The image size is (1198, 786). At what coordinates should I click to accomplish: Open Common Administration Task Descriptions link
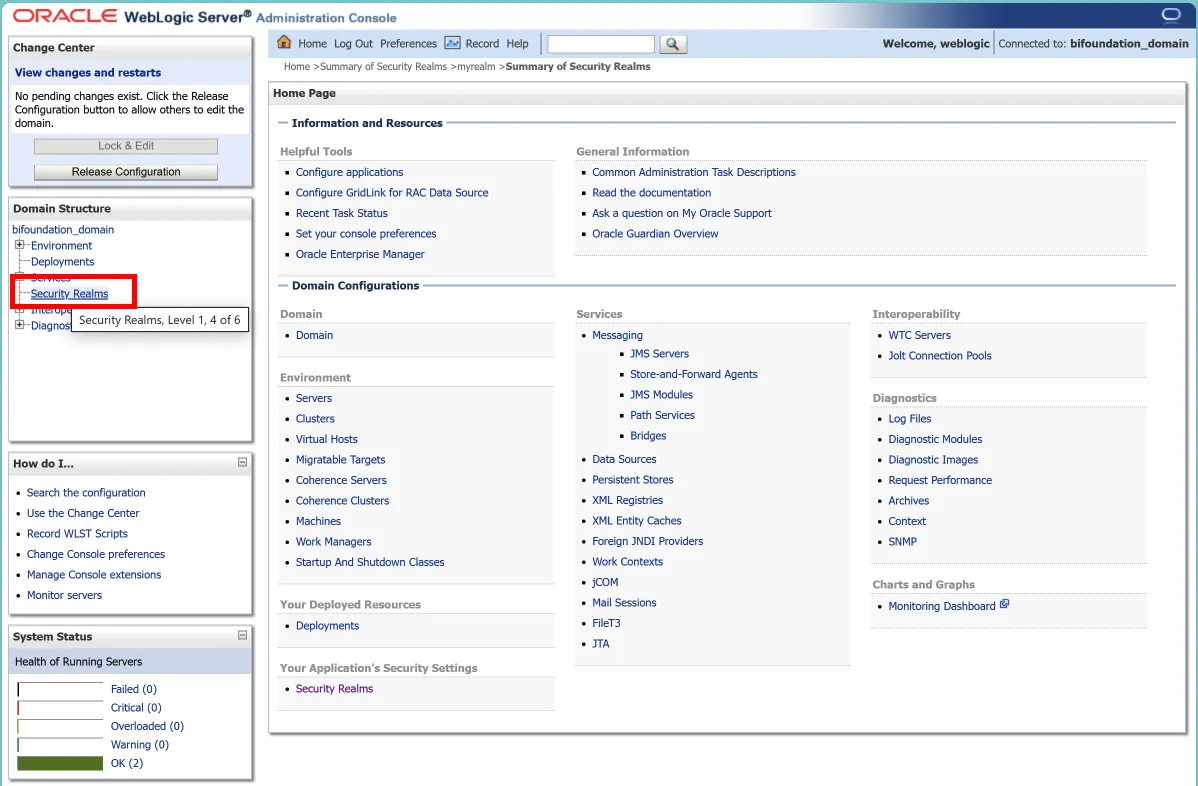694,172
